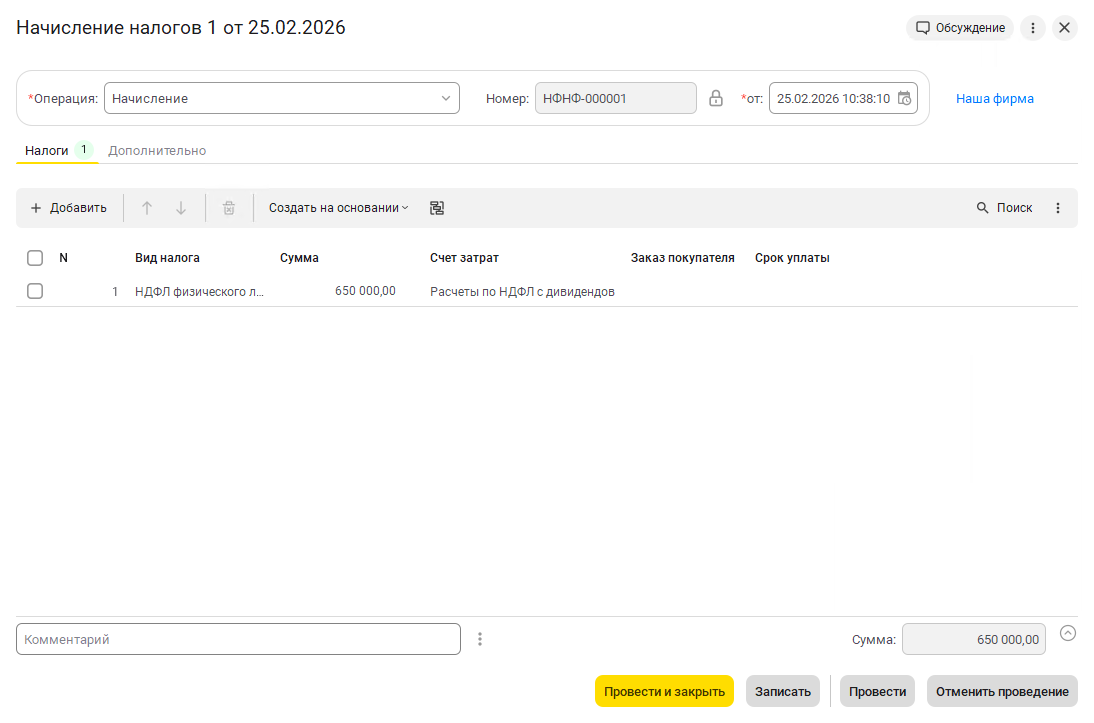Switch to the Дополнительно tab

click(157, 150)
